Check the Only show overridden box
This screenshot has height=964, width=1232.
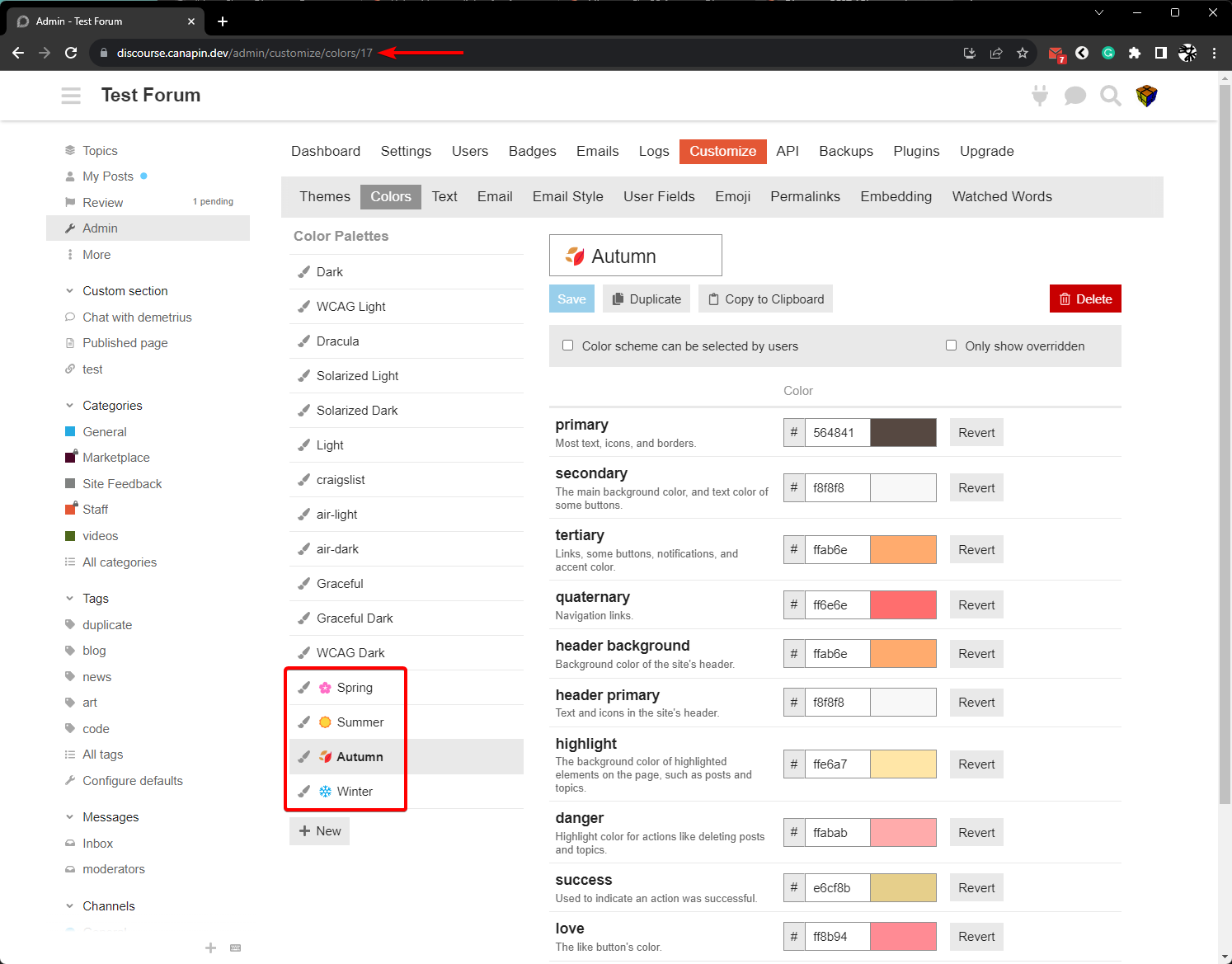[x=951, y=346]
